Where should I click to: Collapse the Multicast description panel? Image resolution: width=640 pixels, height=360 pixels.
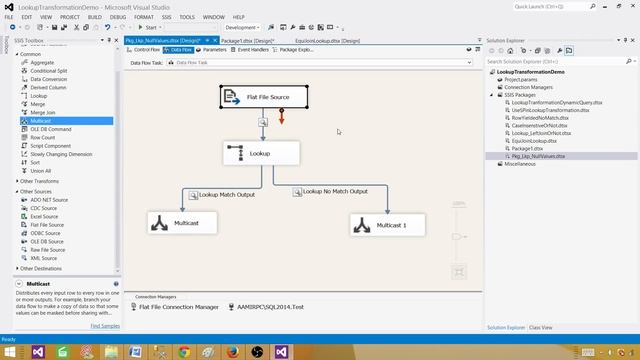(19, 284)
